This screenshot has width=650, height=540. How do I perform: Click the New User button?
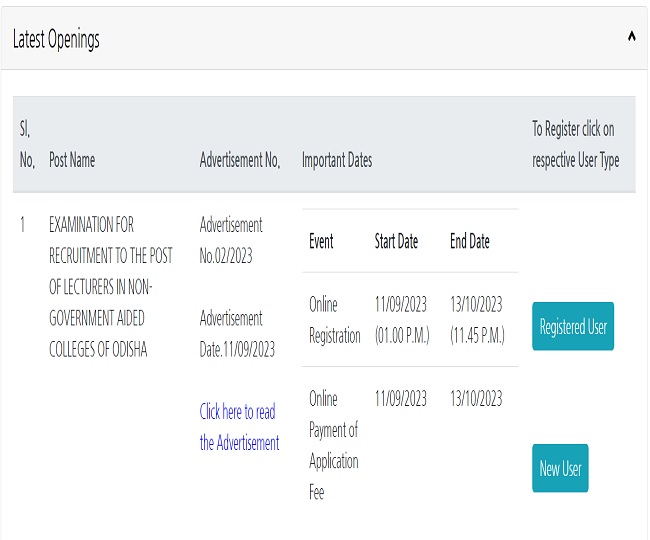click(560, 469)
